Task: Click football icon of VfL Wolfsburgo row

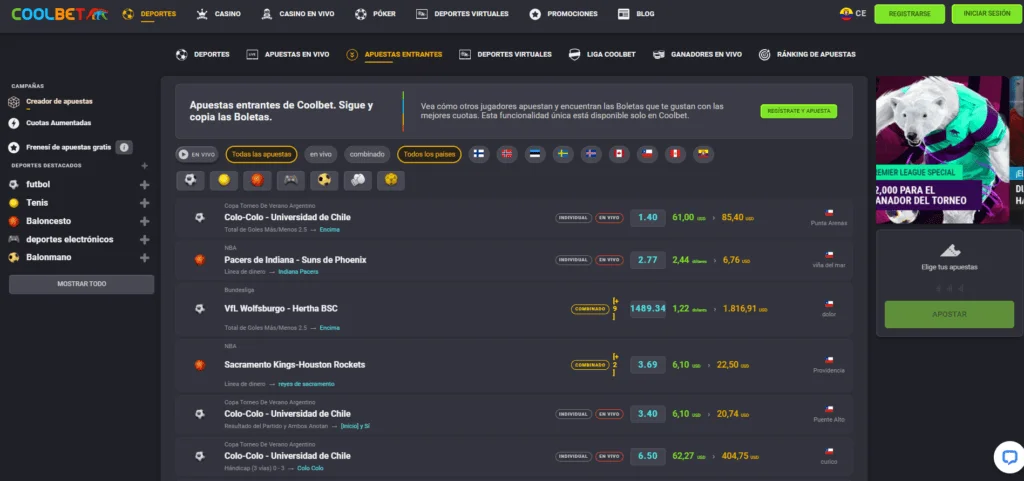Action: click(200, 309)
